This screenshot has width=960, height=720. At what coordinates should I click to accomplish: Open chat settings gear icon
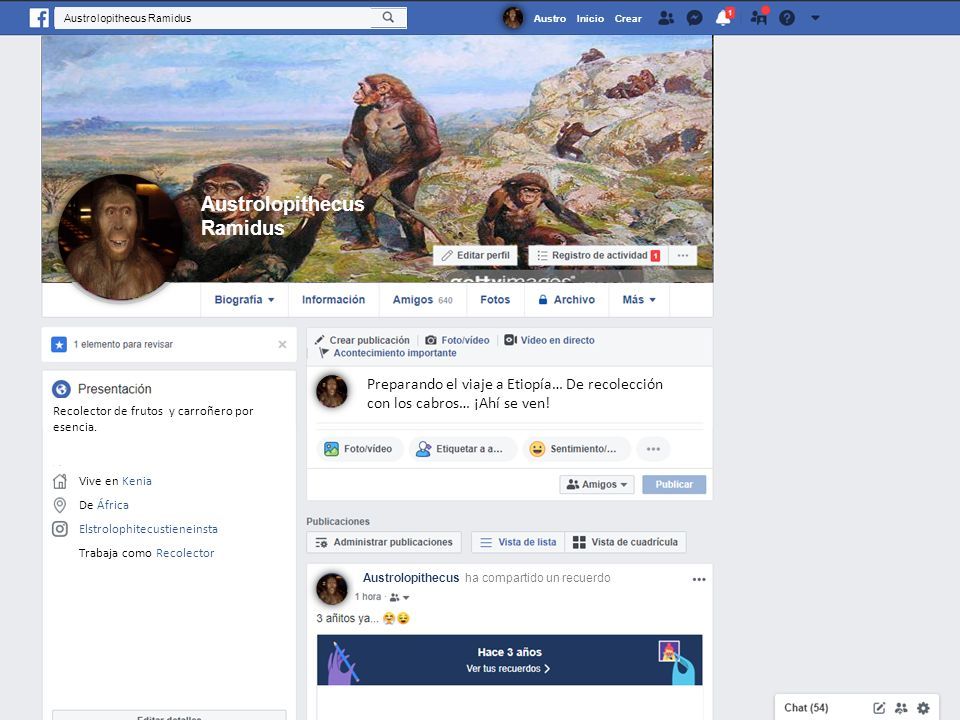pos(923,708)
